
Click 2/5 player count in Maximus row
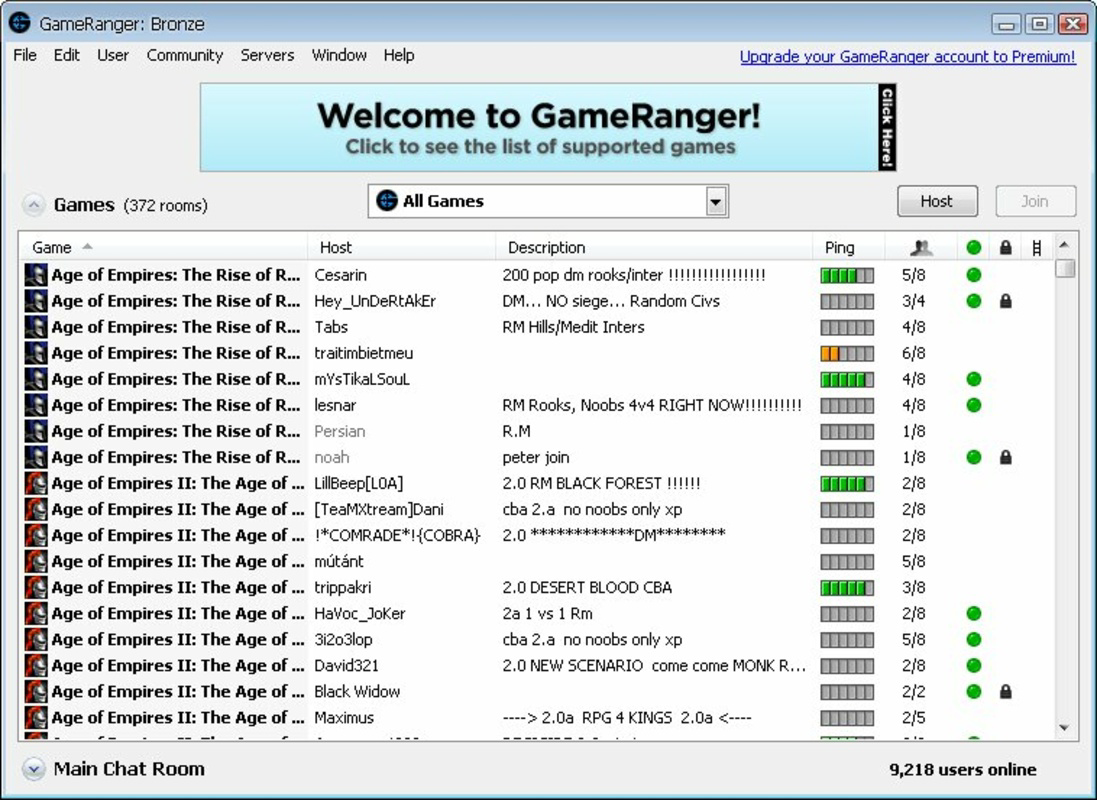coord(914,717)
